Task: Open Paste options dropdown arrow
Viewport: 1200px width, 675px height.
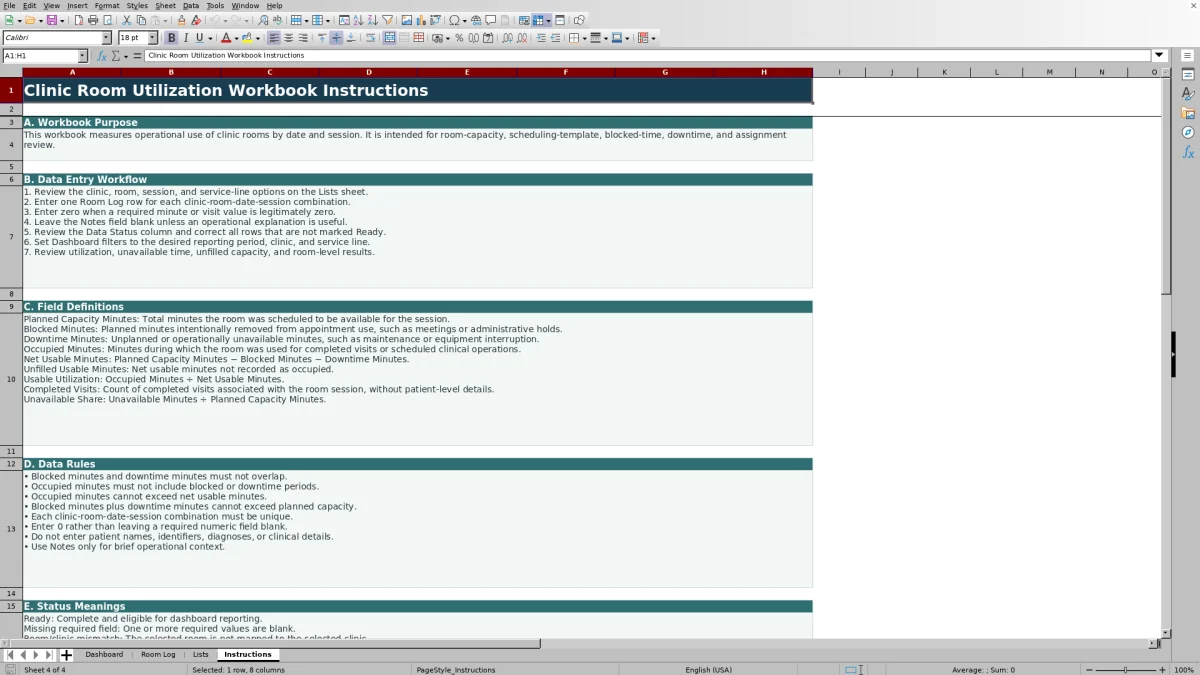Action: [x=164, y=20]
